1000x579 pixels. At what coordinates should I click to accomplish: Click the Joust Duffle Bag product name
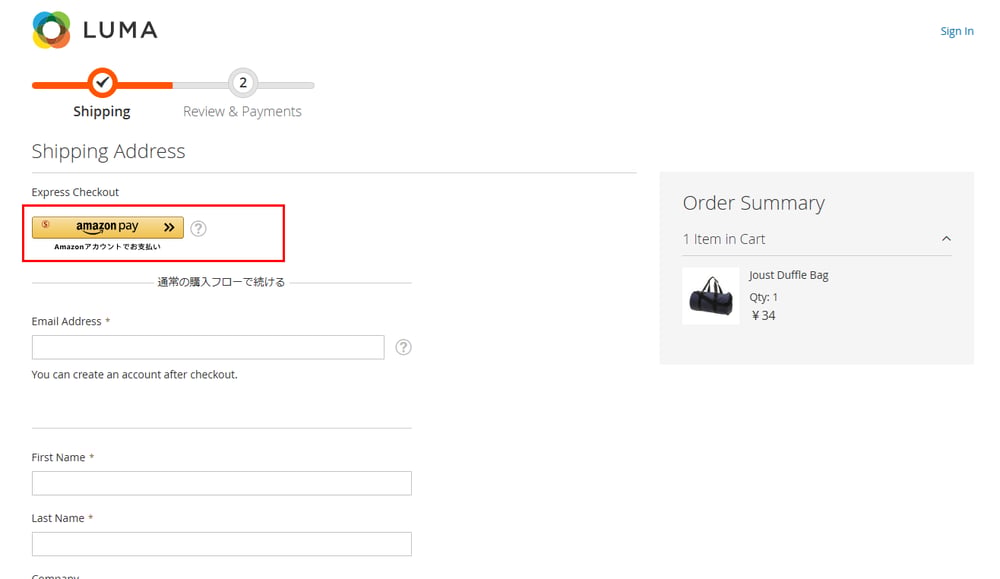[x=788, y=275]
